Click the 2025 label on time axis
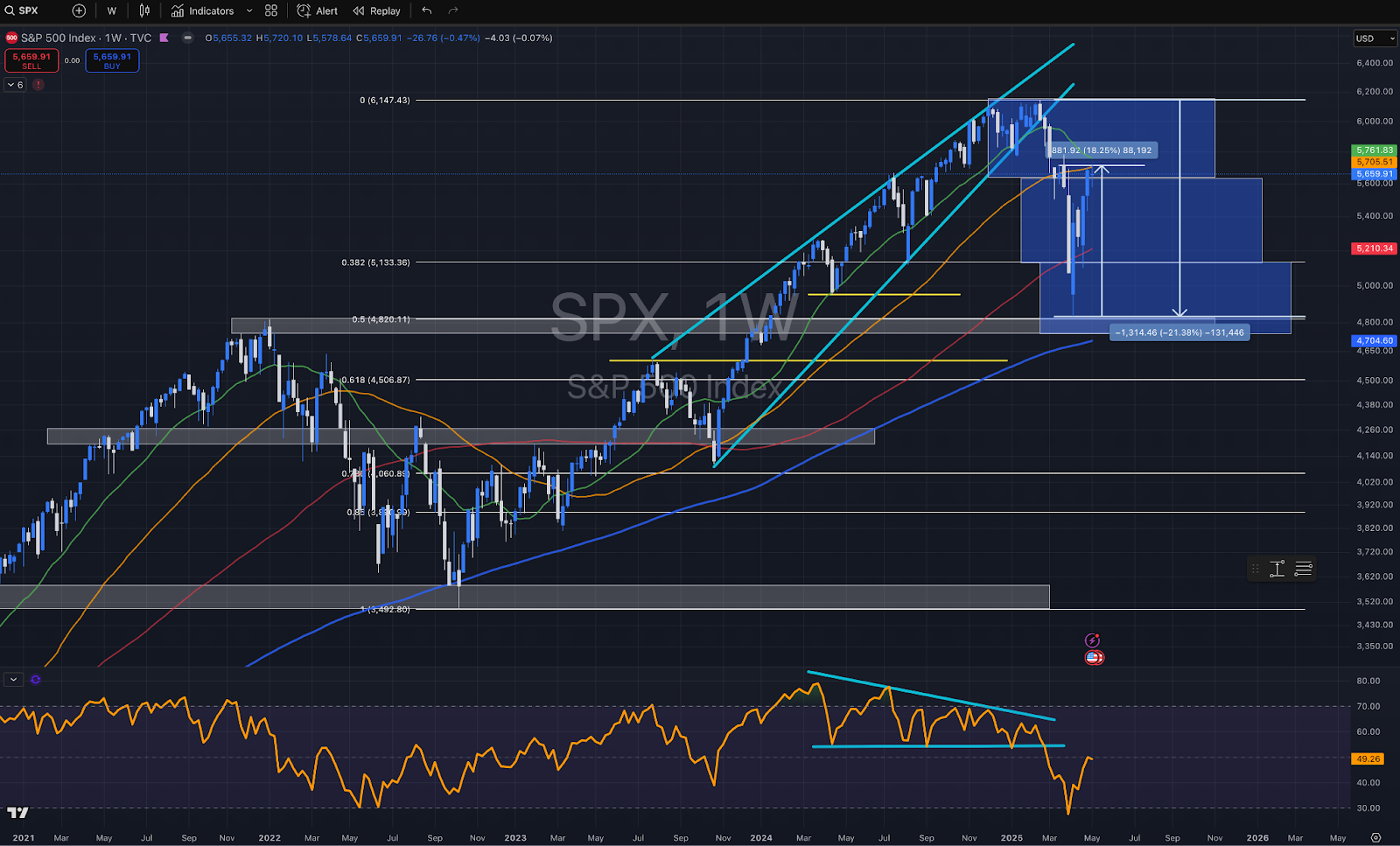 (1011, 837)
